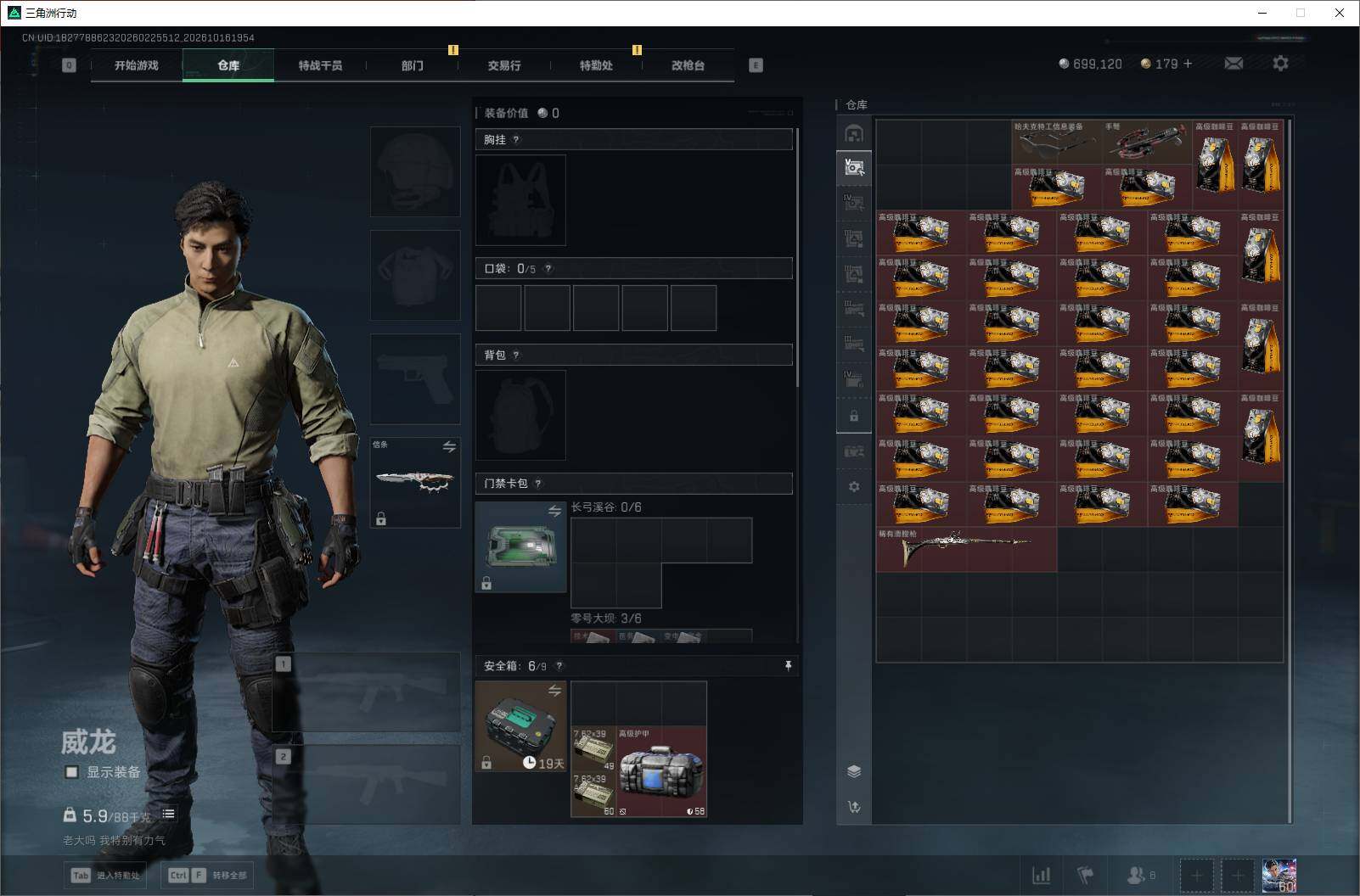The image size is (1360, 896).
Task: Click the empty pistol equipment slot
Action: 415,378
